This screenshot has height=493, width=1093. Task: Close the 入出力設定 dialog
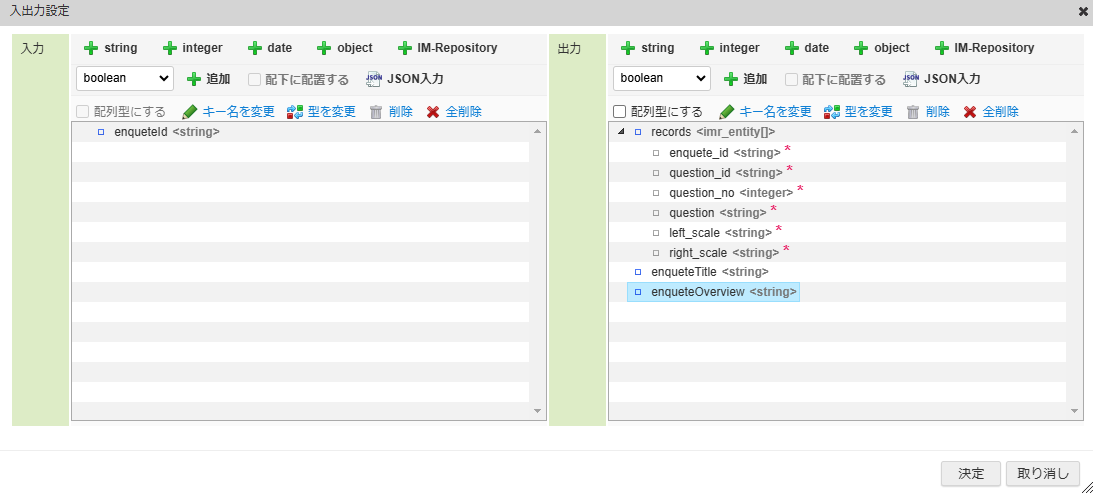[1082, 11]
